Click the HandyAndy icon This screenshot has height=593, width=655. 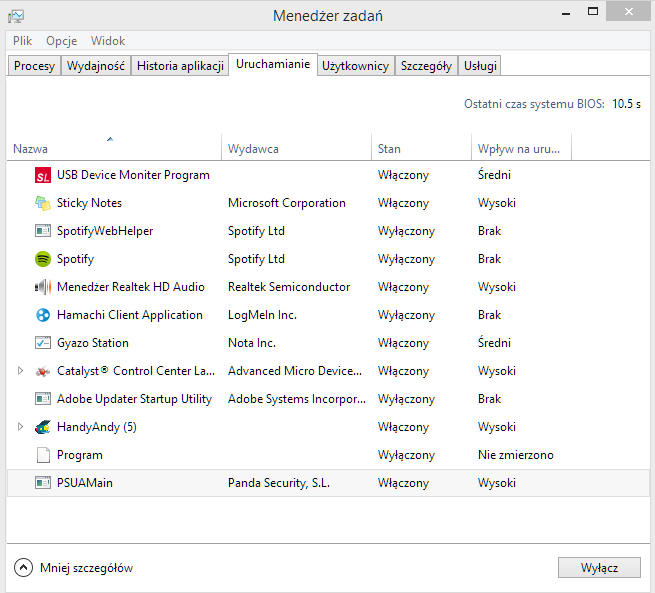tap(43, 427)
